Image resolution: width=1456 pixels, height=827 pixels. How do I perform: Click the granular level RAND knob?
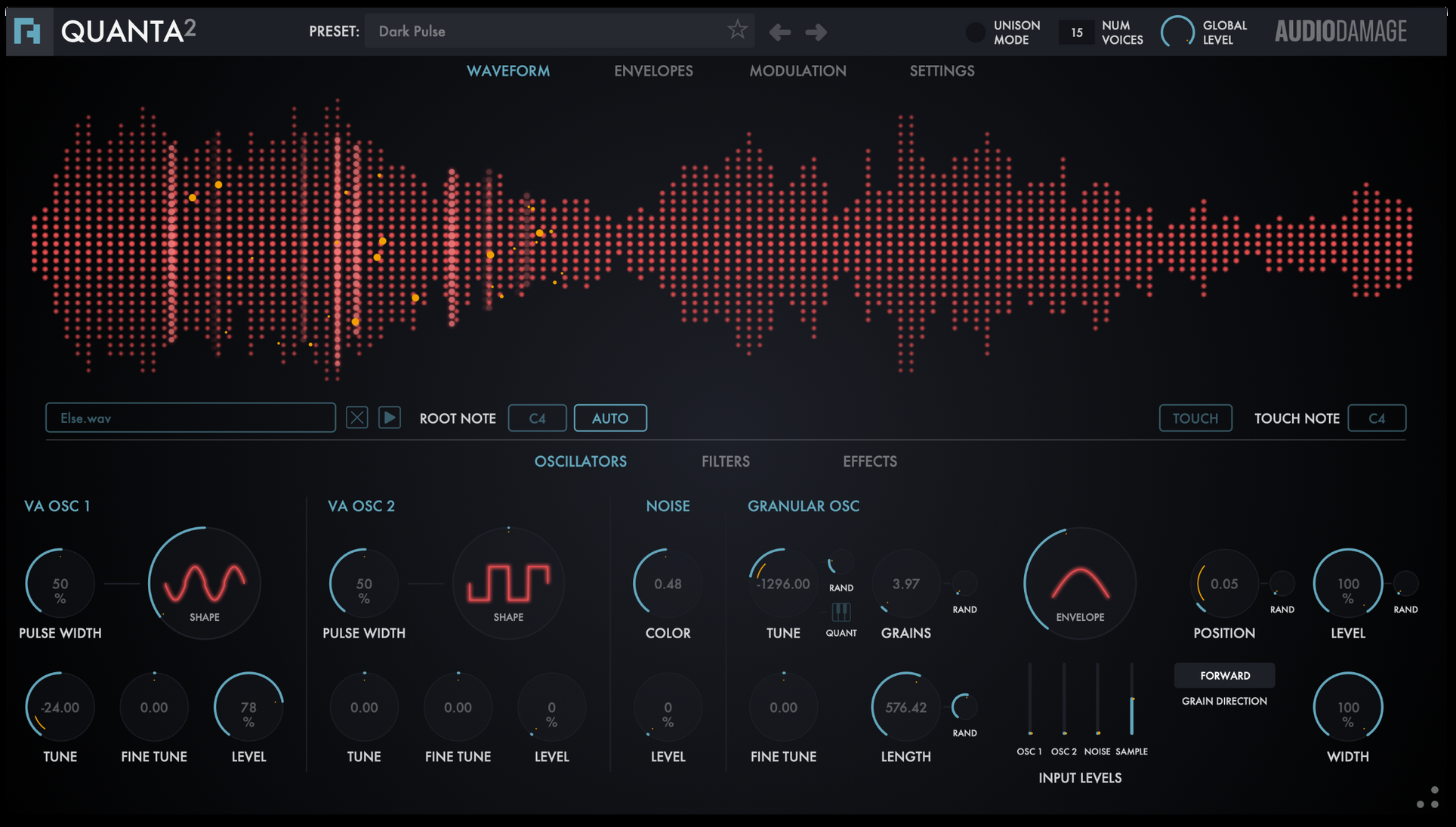[1405, 584]
